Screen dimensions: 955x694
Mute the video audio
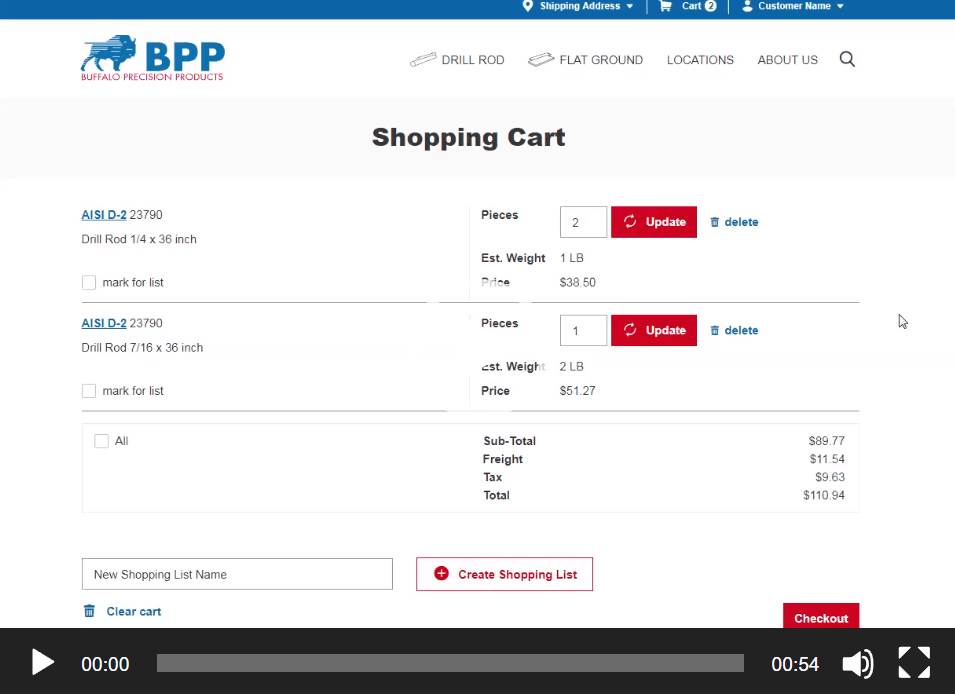858,662
